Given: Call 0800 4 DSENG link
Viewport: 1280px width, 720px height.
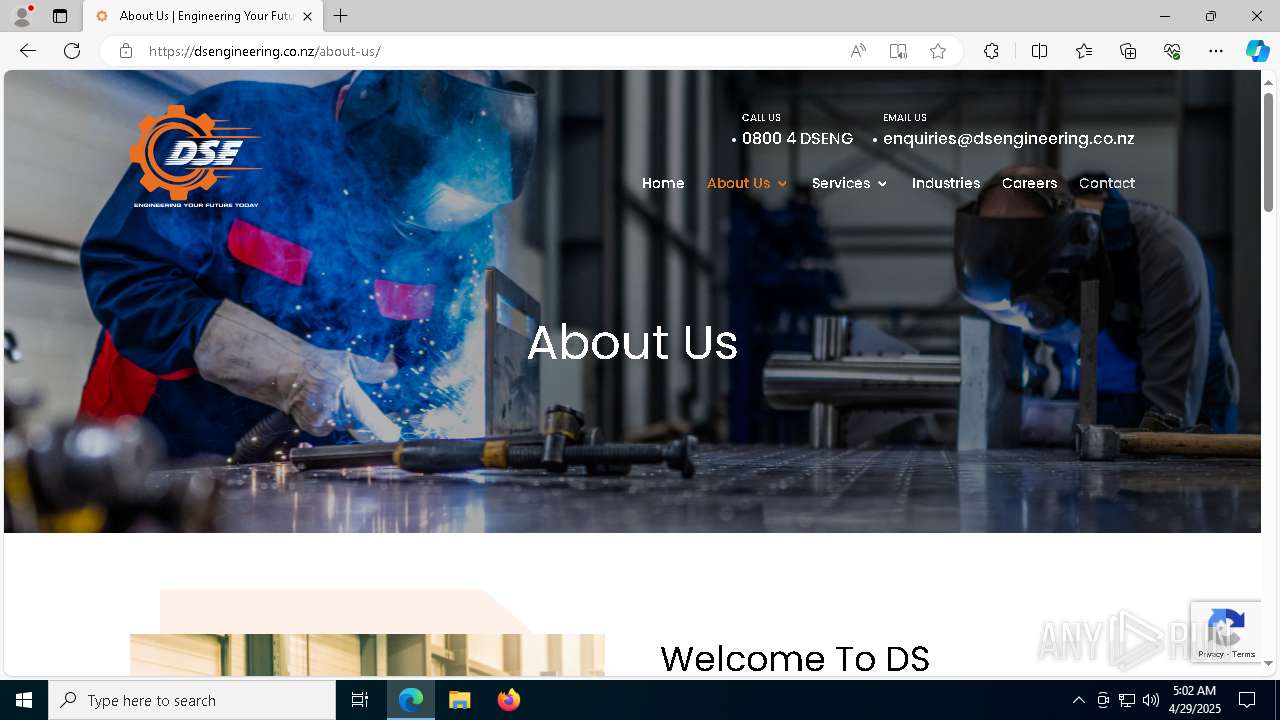Looking at the screenshot, I should coord(797,139).
